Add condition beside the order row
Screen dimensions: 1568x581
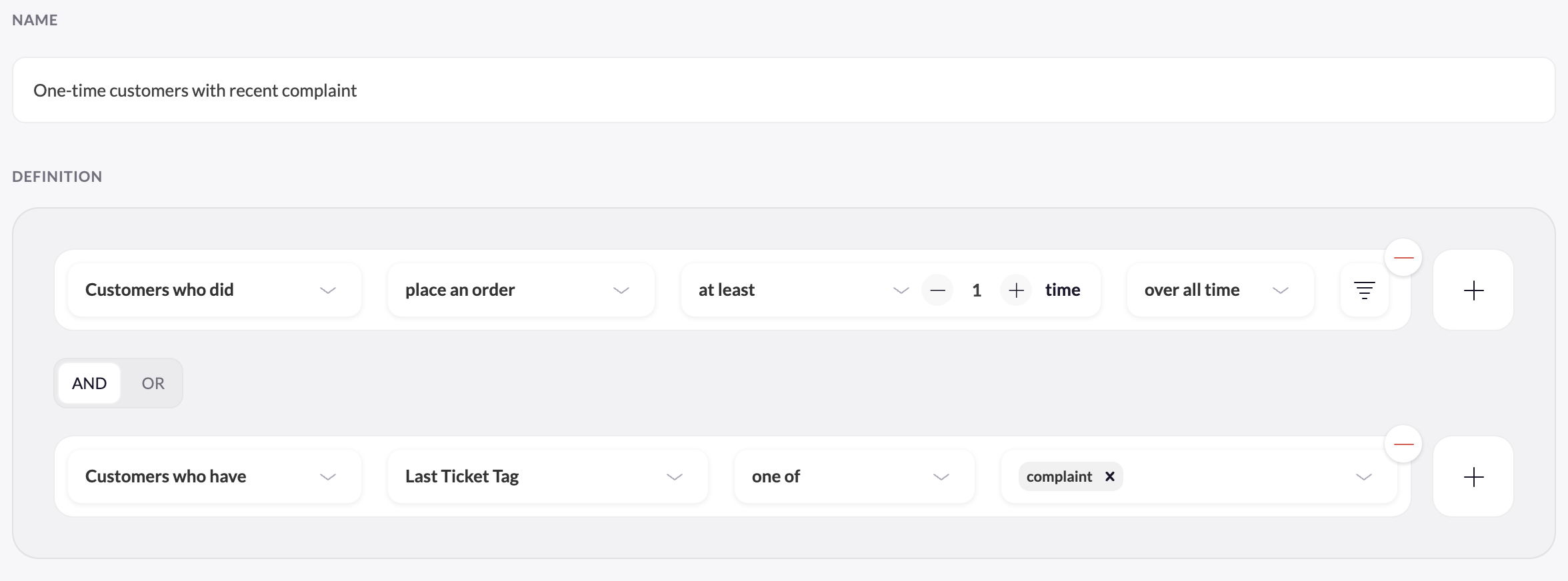(1473, 290)
